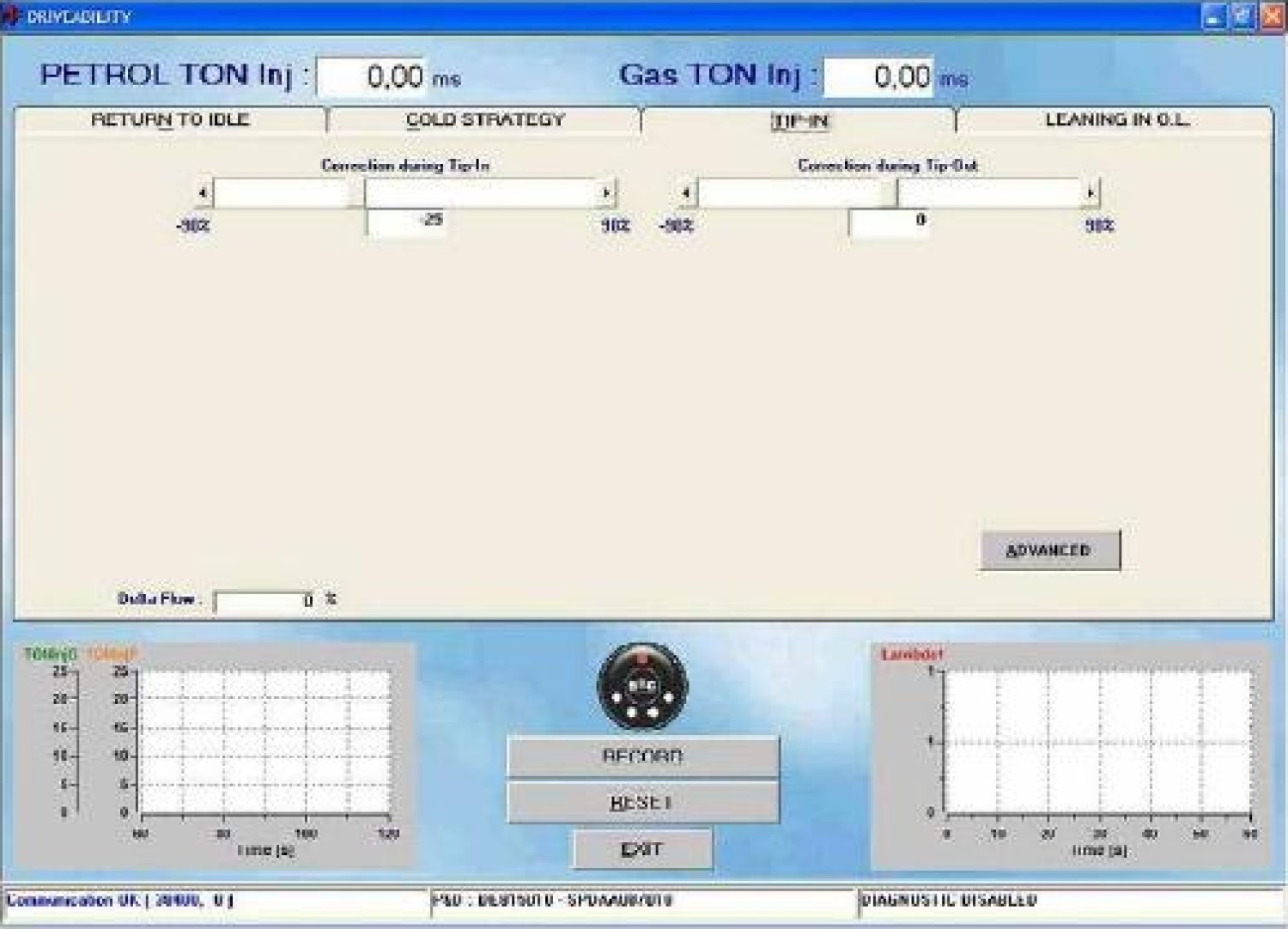Click the Tip-Out correction slider thumb
Image resolution: width=1288 pixels, height=929 pixels.
(889, 193)
